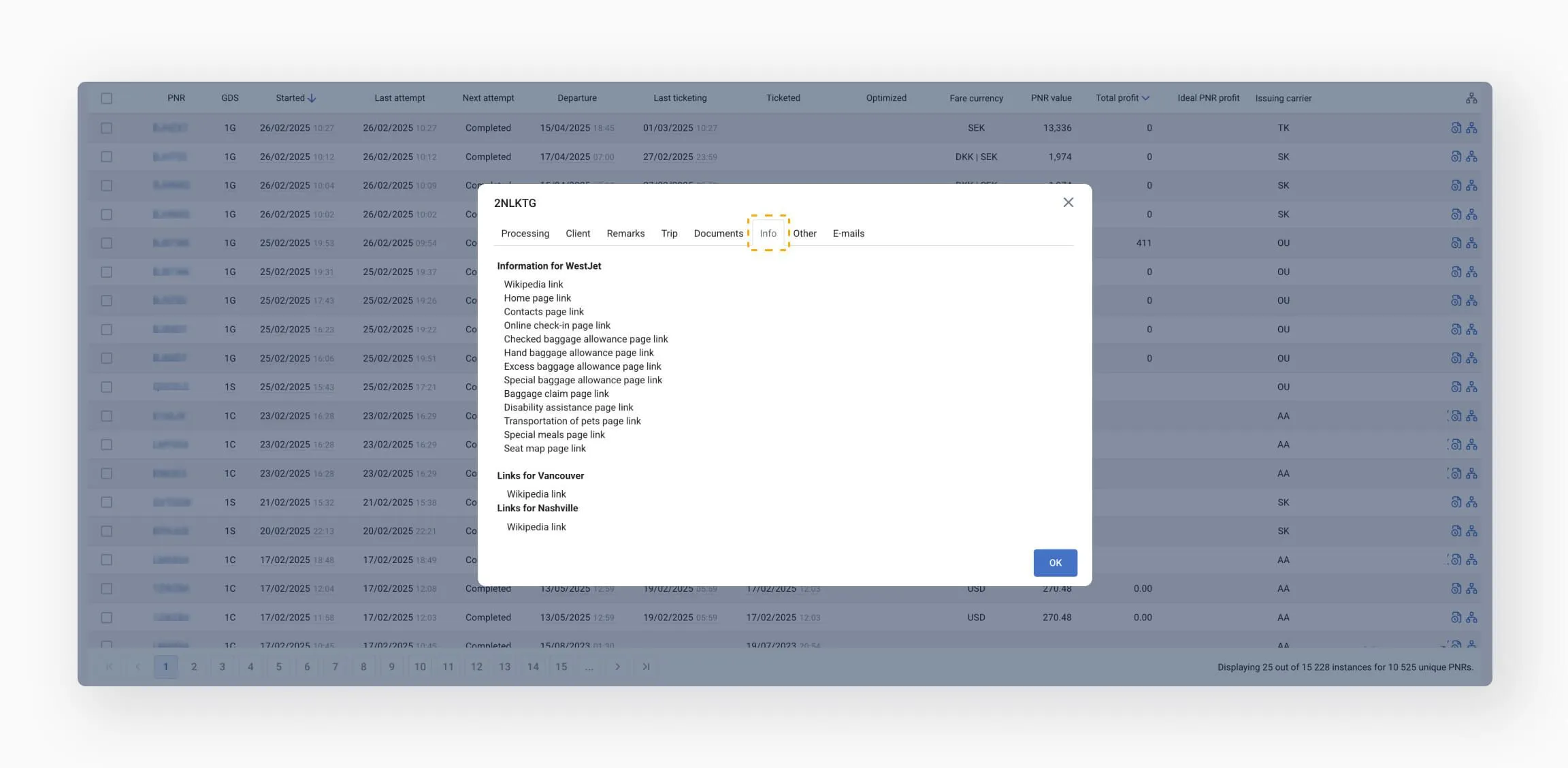Viewport: 1568px width, 768px height.
Task: Click hierarchy icon in TK carrier row
Action: pos(1471,128)
